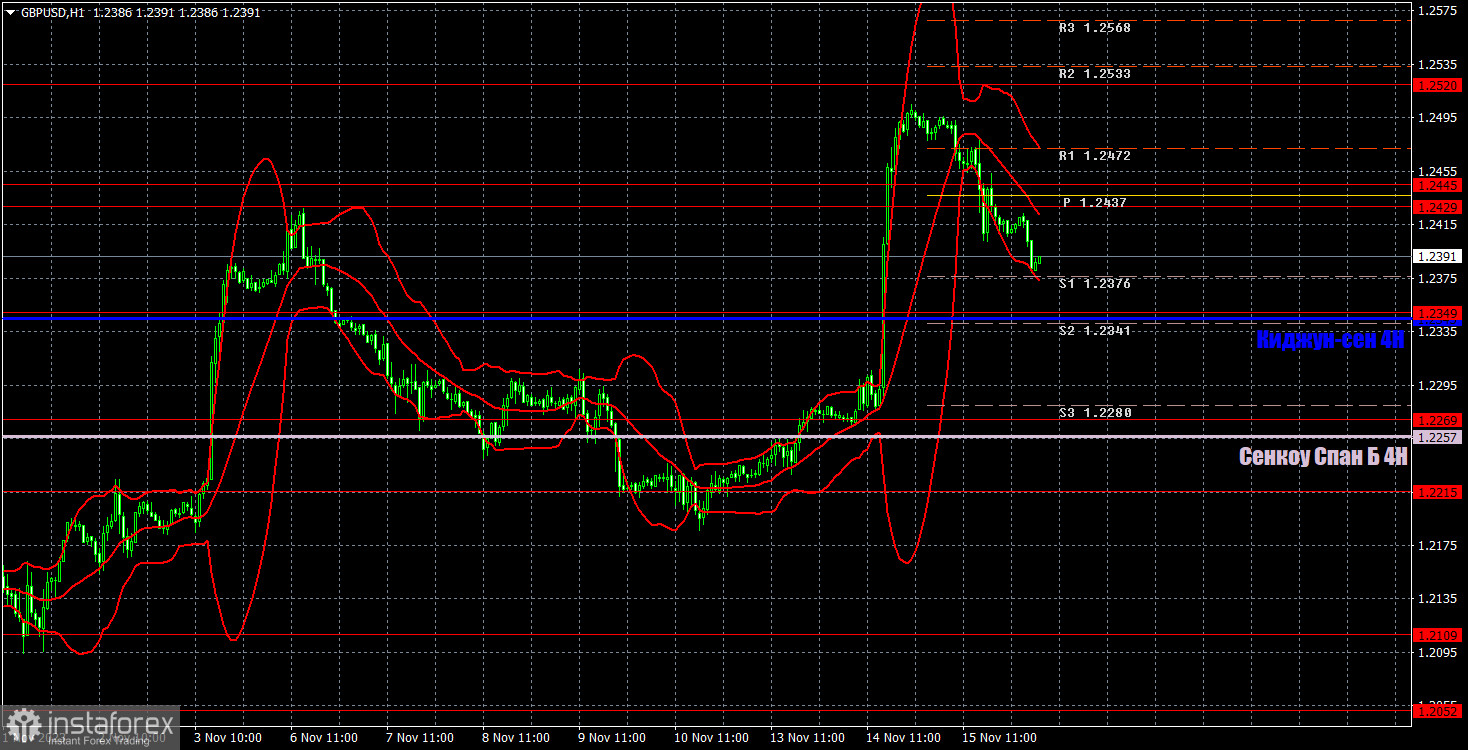The height and width of the screenshot is (750, 1468).
Task: Click the 3 Nov 10:00 time label
Action: (228, 738)
